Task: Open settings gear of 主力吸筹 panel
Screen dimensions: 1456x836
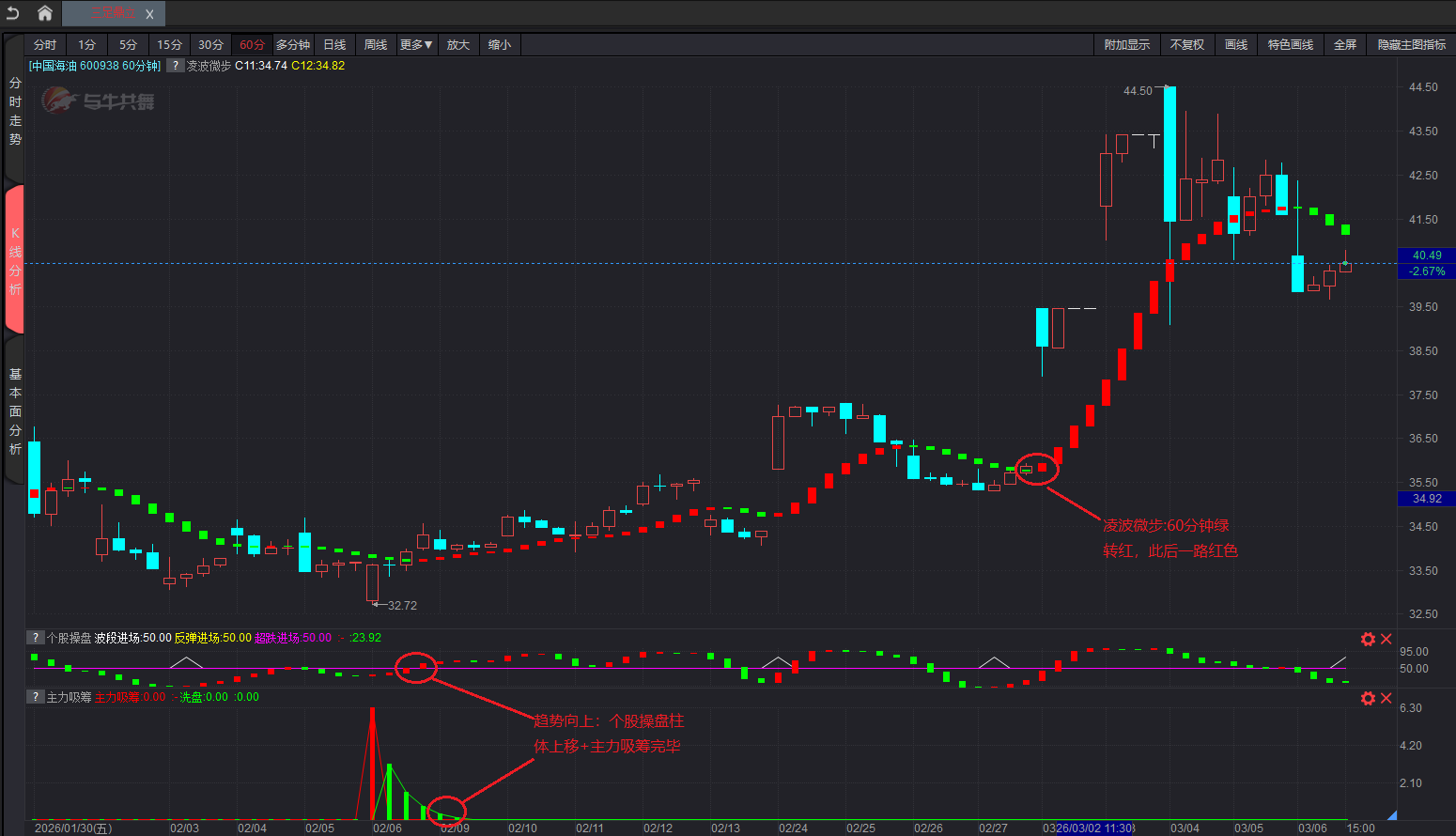Action: [1368, 698]
